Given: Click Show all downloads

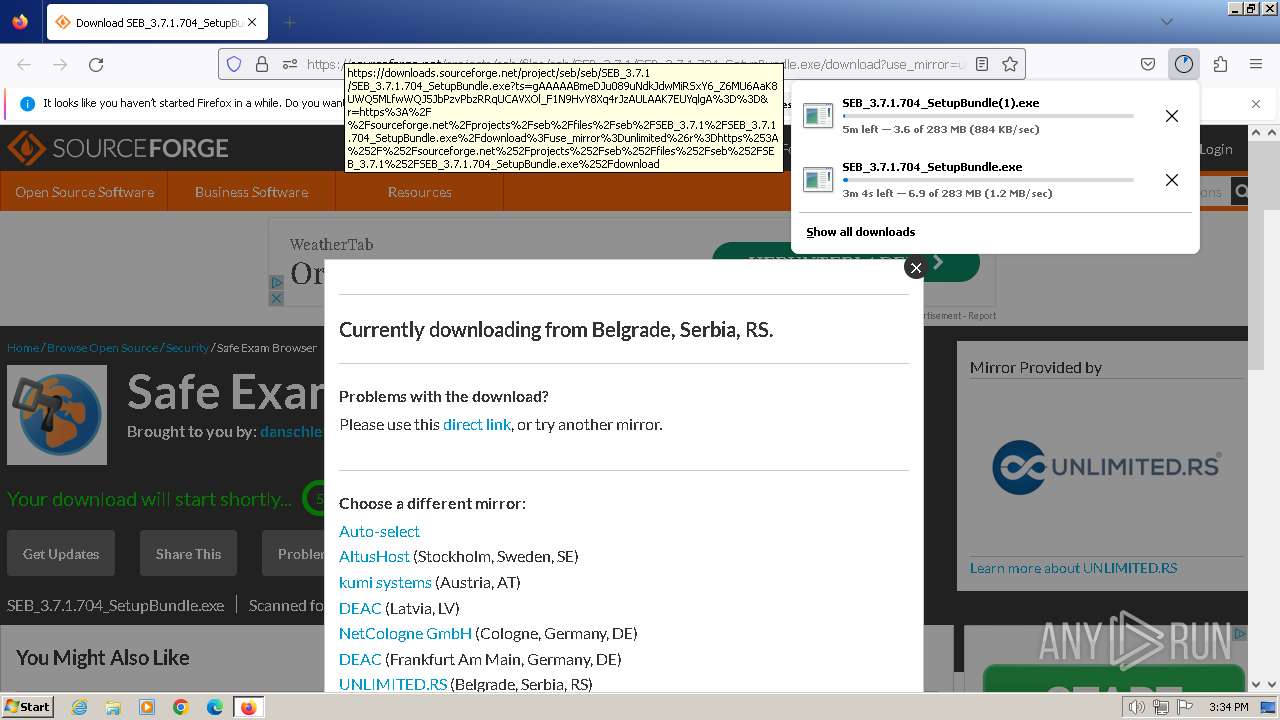Looking at the screenshot, I should point(860,232).
